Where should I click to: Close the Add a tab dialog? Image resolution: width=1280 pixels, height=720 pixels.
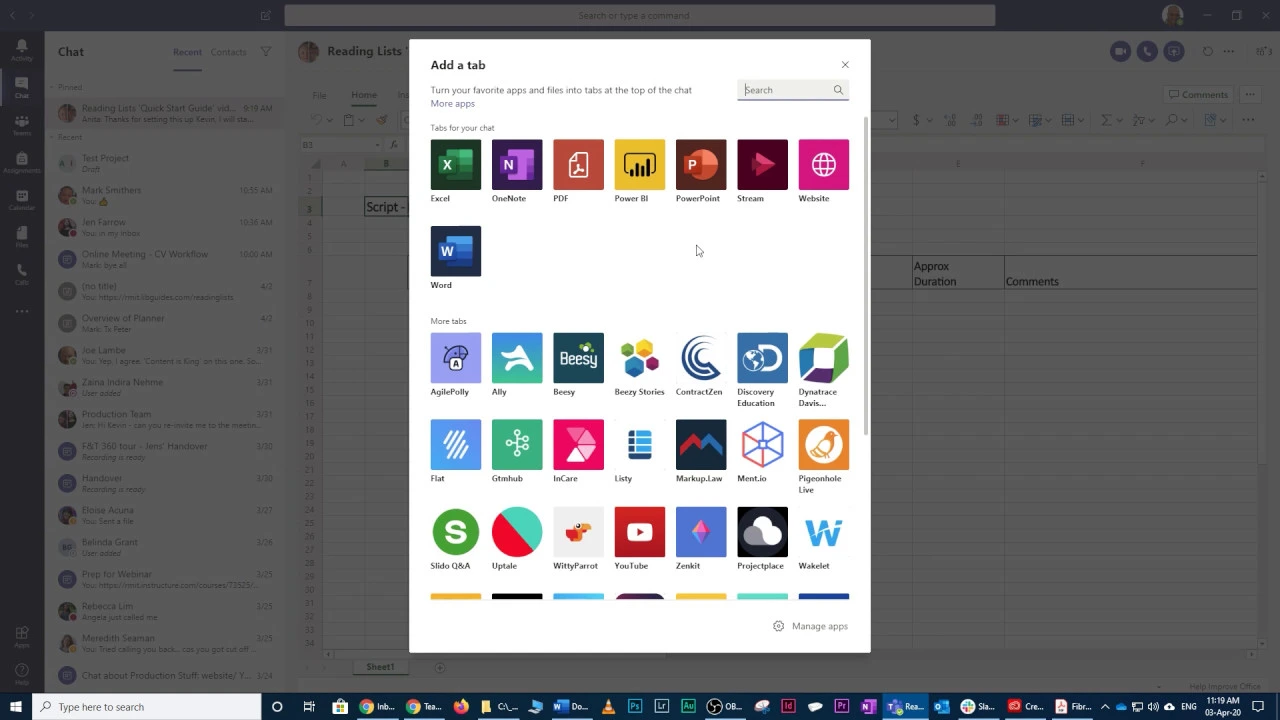pos(845,65)
